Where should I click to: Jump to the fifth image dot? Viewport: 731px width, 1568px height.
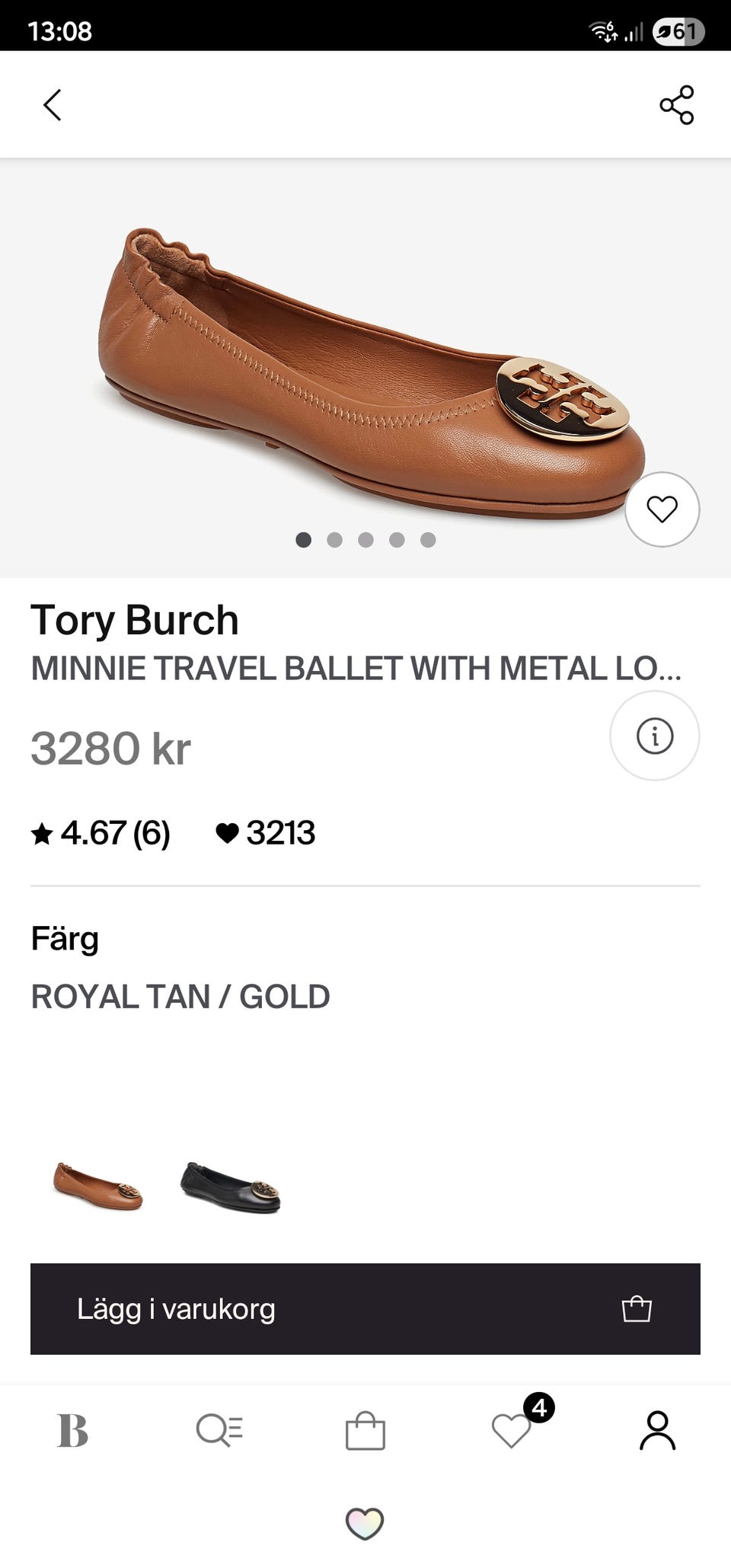tap(428, 540)
